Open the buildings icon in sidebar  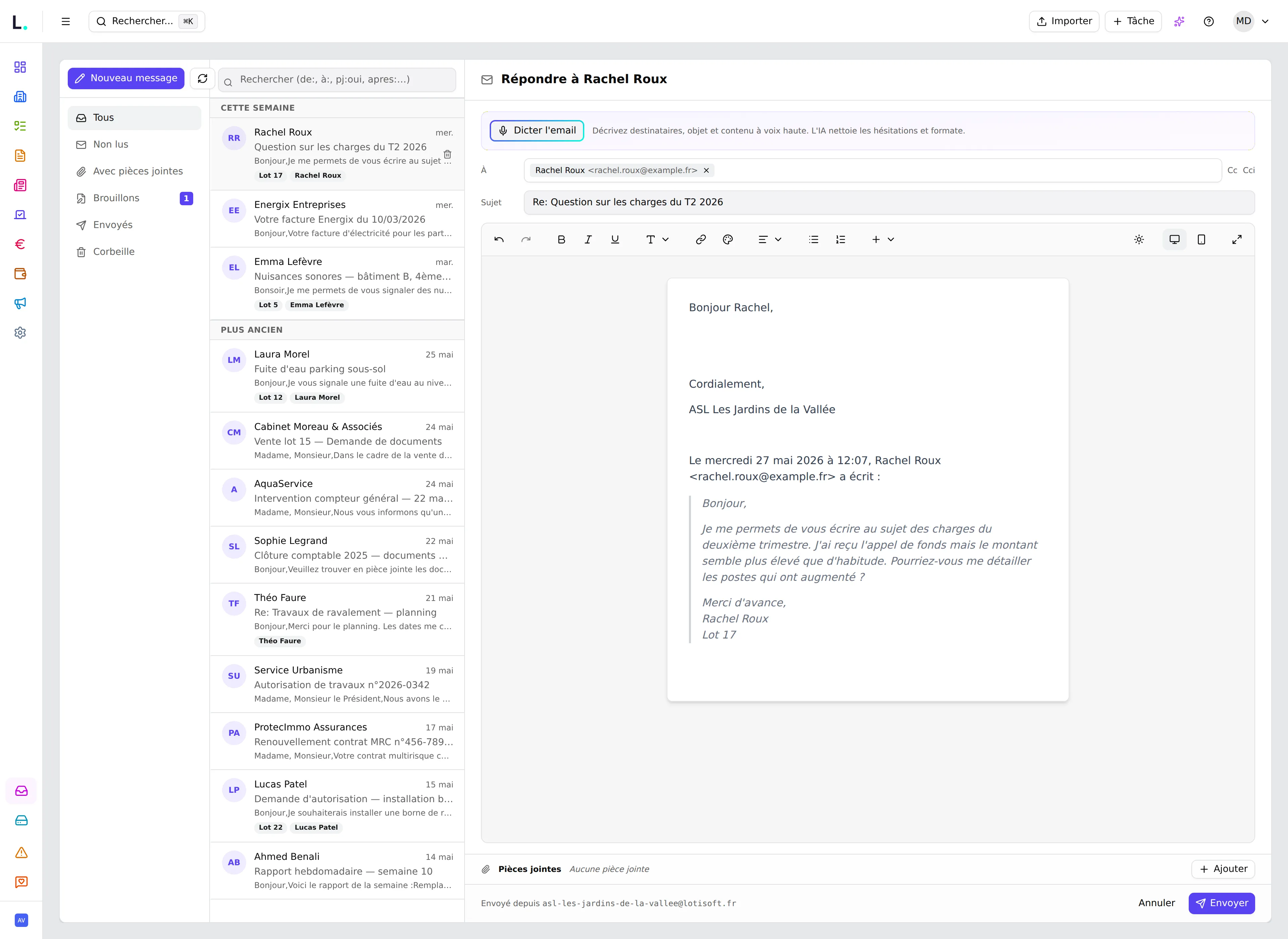(20, 97)
